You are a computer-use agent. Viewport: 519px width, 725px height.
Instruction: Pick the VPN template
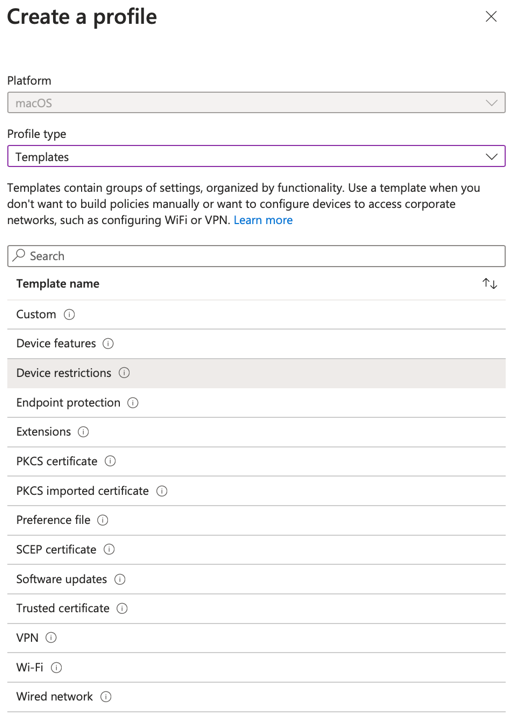[256, 638]
